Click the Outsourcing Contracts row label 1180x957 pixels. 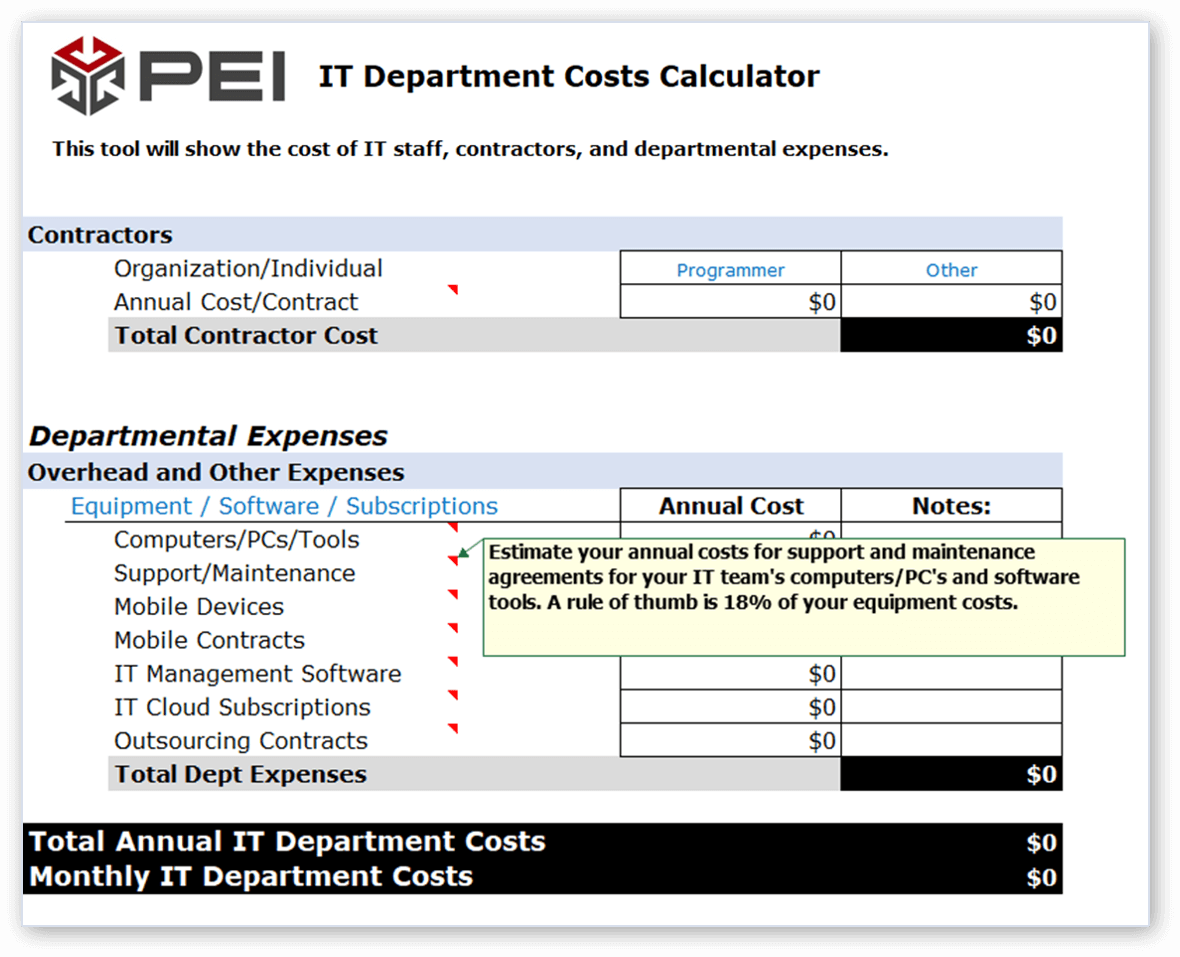[241, 740]
